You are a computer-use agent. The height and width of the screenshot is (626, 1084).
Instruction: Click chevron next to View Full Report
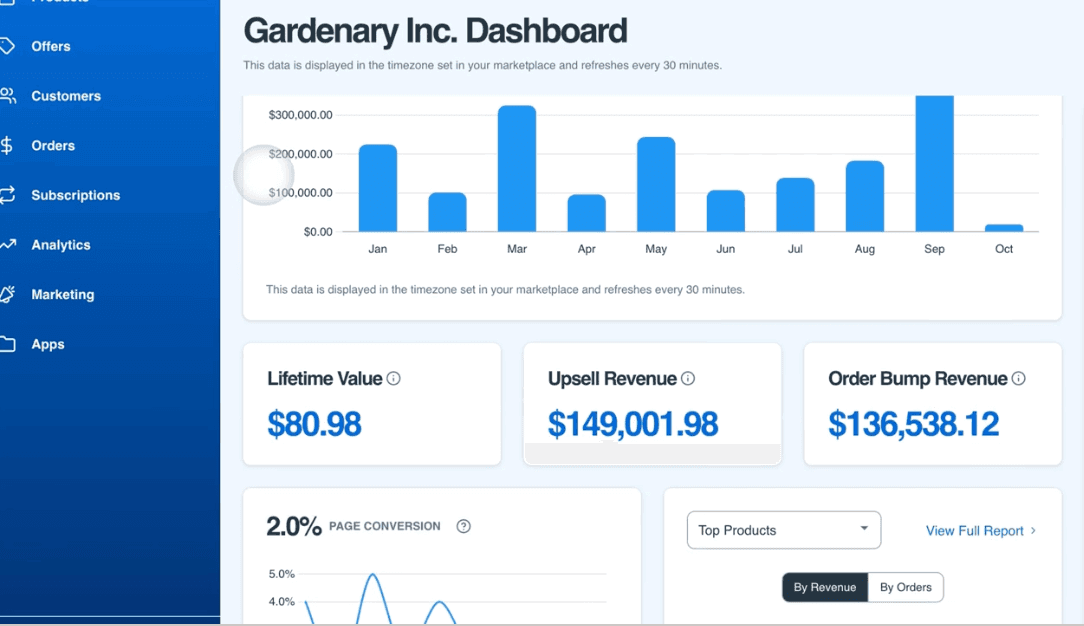(1034, 531)
